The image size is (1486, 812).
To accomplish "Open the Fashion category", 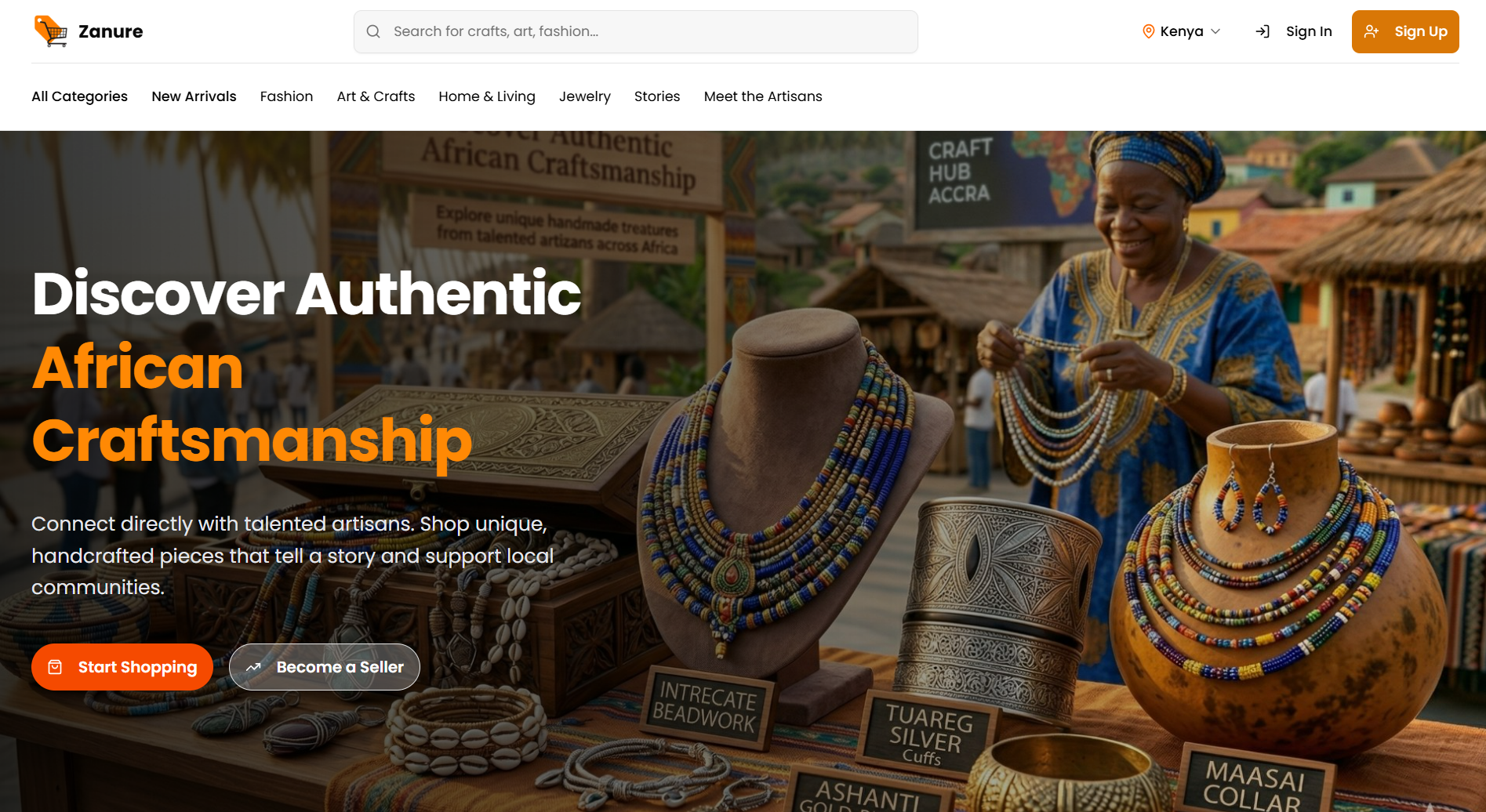I will (x=286, y=96).
